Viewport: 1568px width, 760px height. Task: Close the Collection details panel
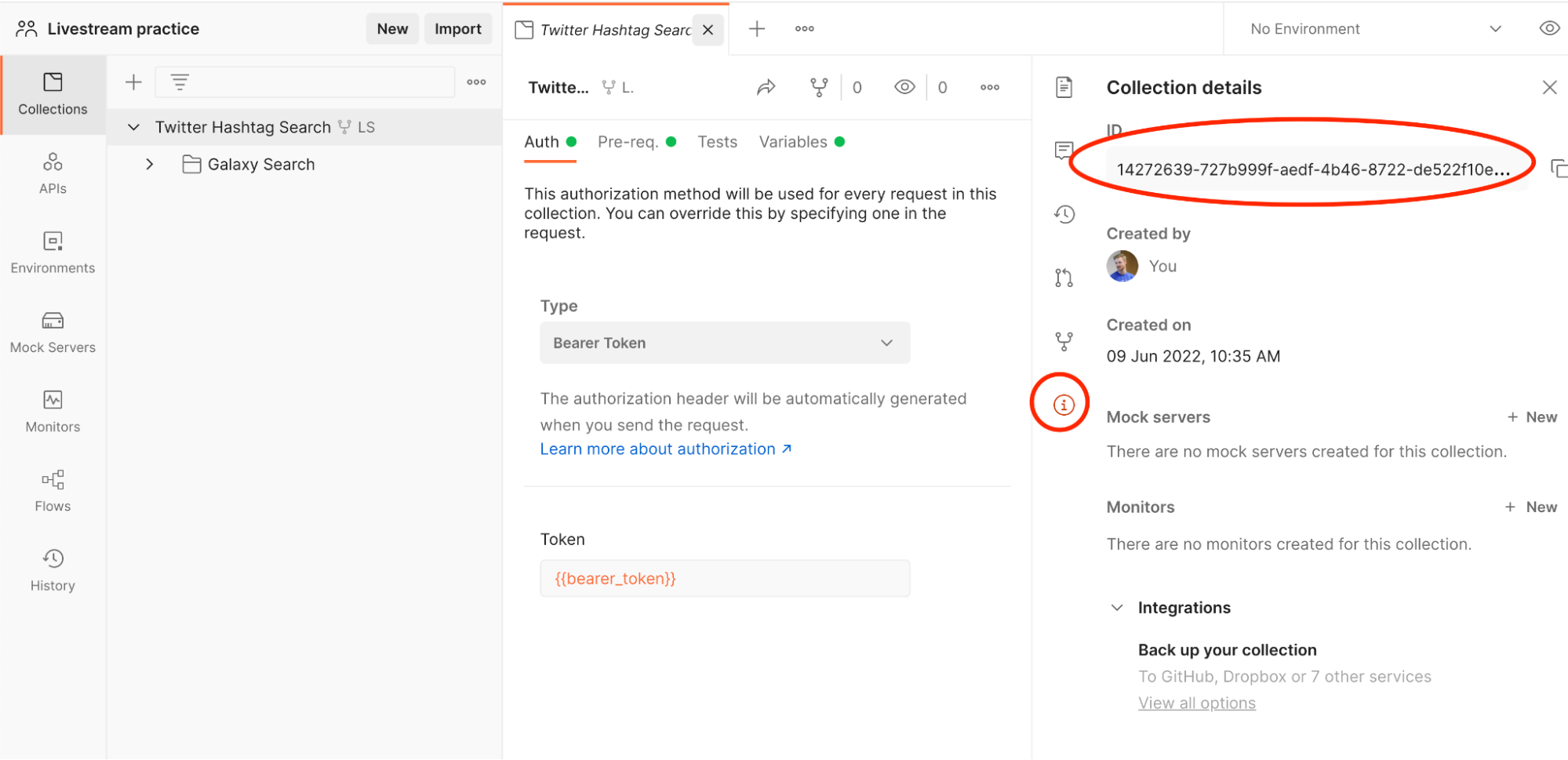pos(1549,87)
